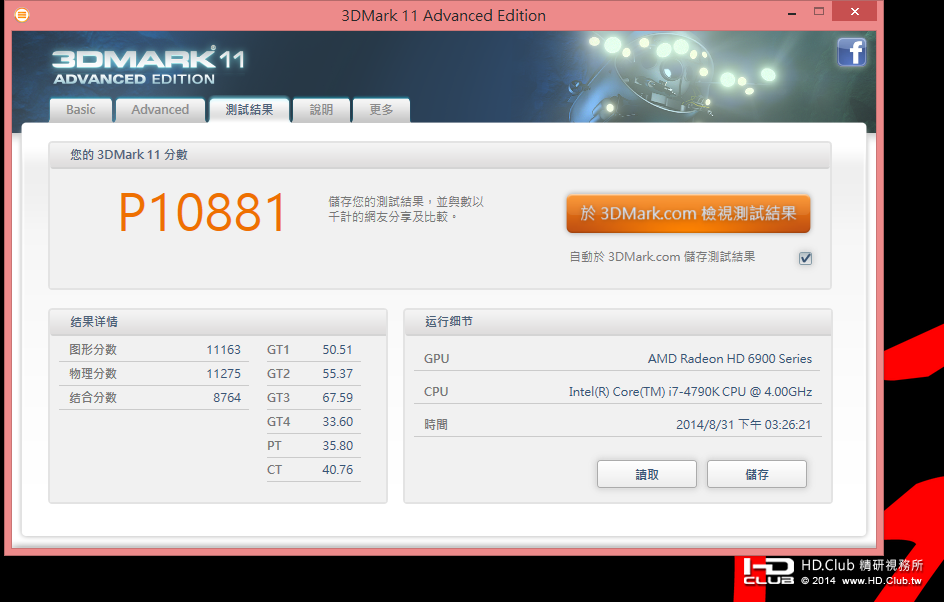Maximize the 3DMark 11 window
The image size is (944, 602).
click(x=819, y=11)
